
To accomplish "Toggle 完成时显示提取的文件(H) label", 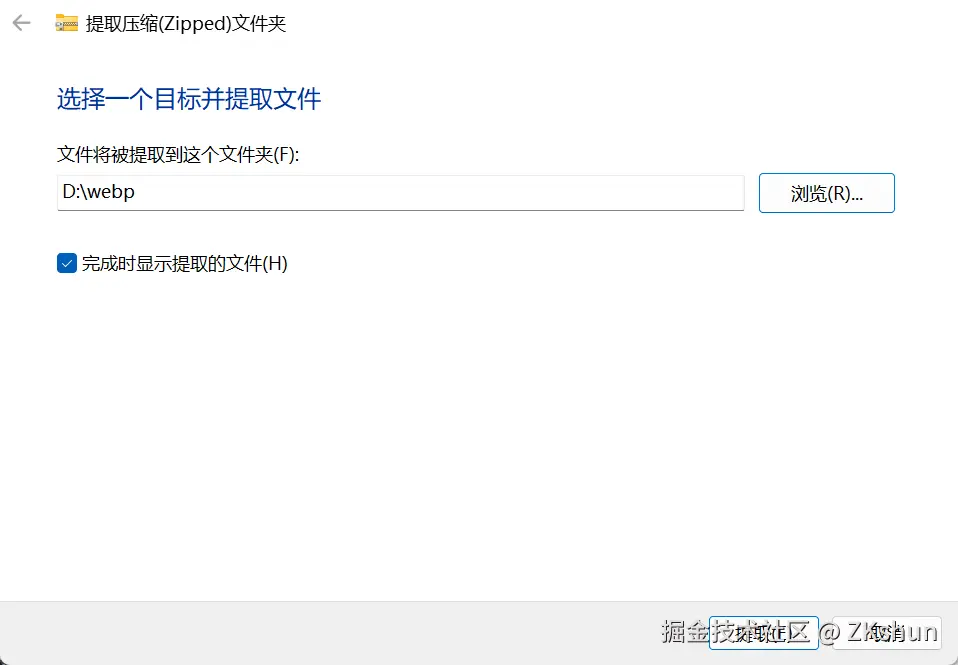I will tap(185, 263).
